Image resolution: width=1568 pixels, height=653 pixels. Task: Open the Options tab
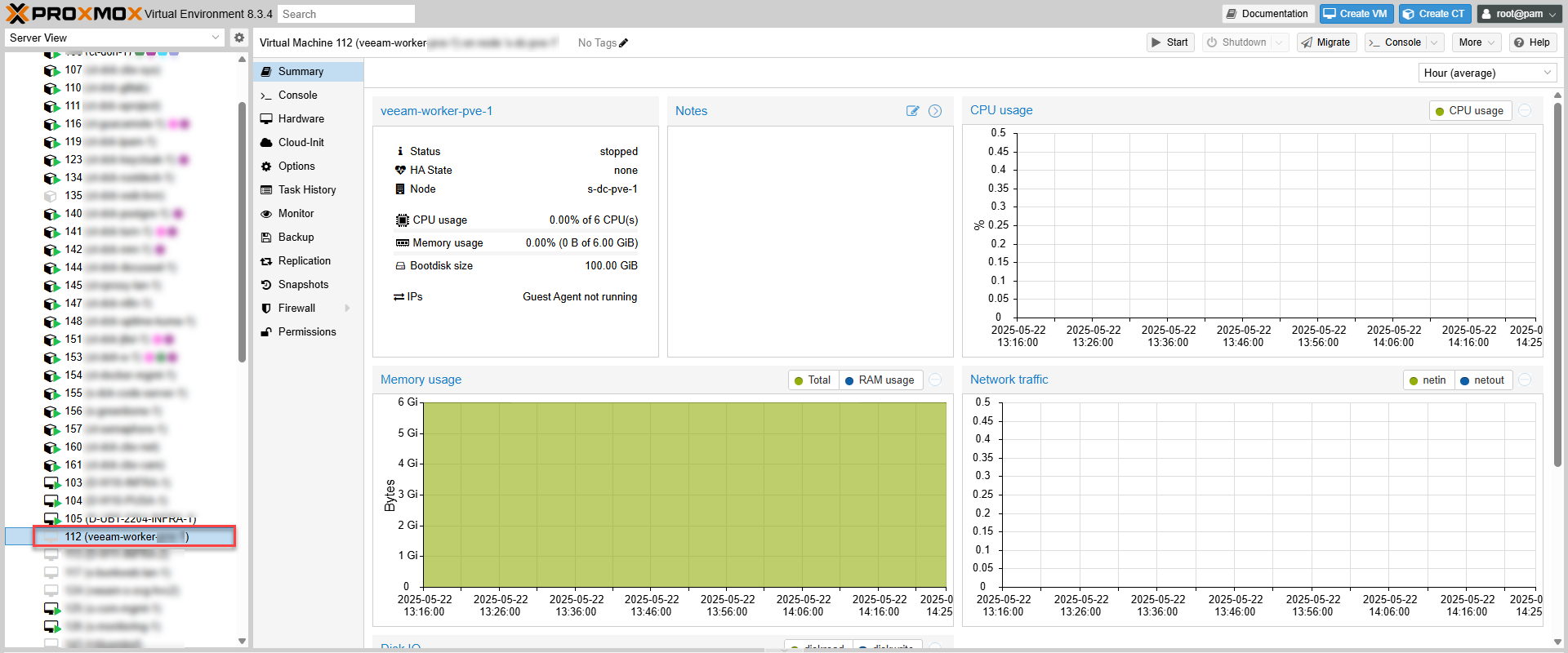point(308,167)
